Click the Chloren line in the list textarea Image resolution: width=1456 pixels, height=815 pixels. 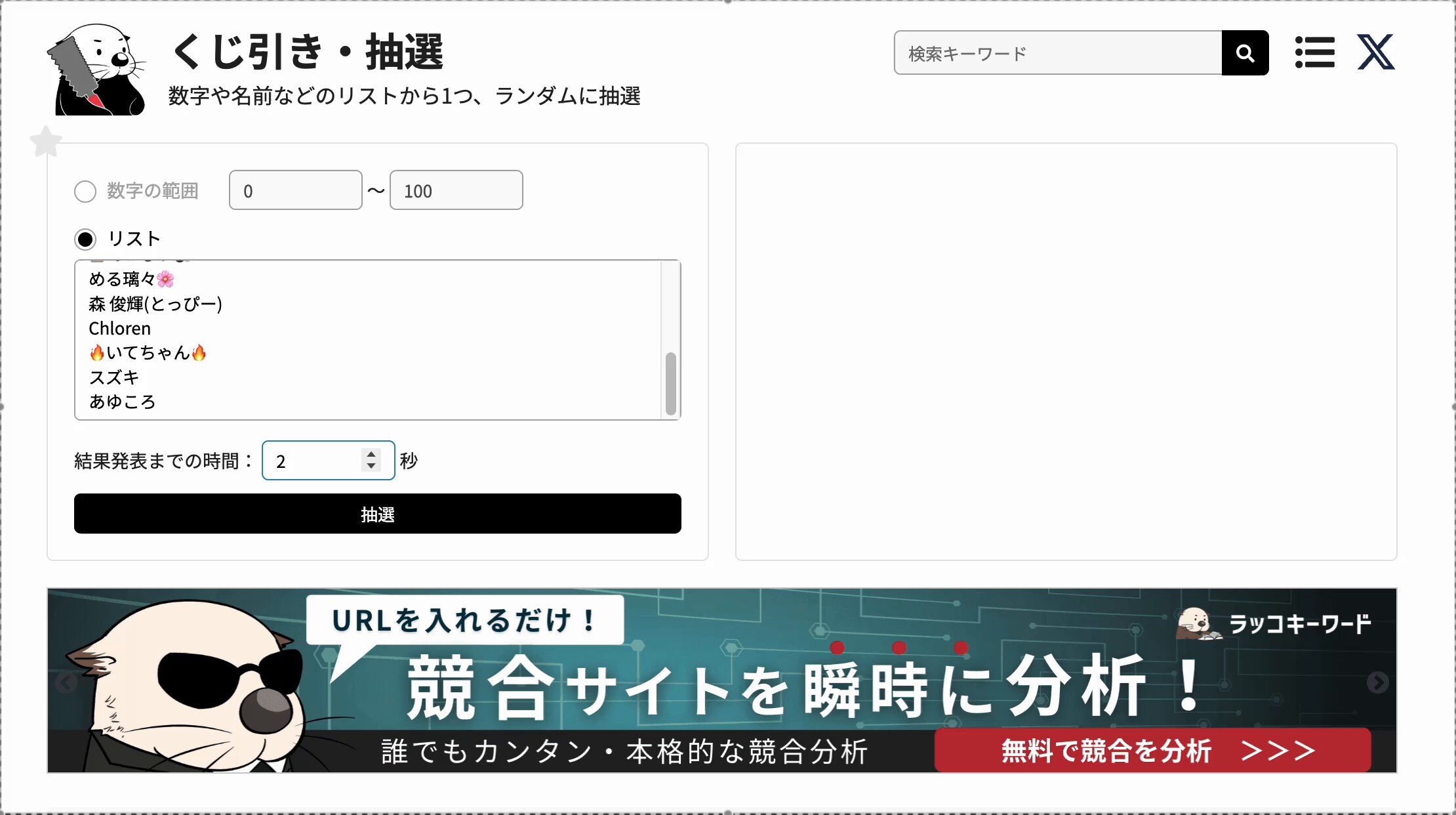(120, 328)
